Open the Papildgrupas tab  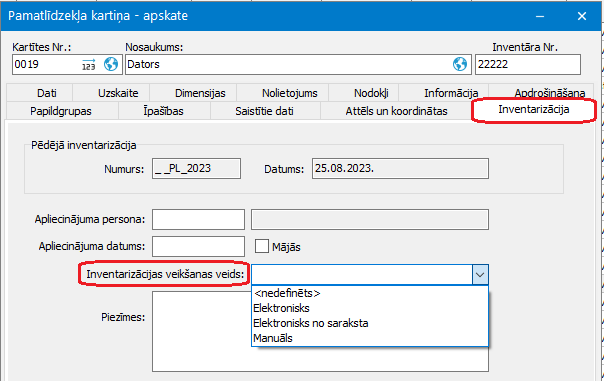click(61, 111)
